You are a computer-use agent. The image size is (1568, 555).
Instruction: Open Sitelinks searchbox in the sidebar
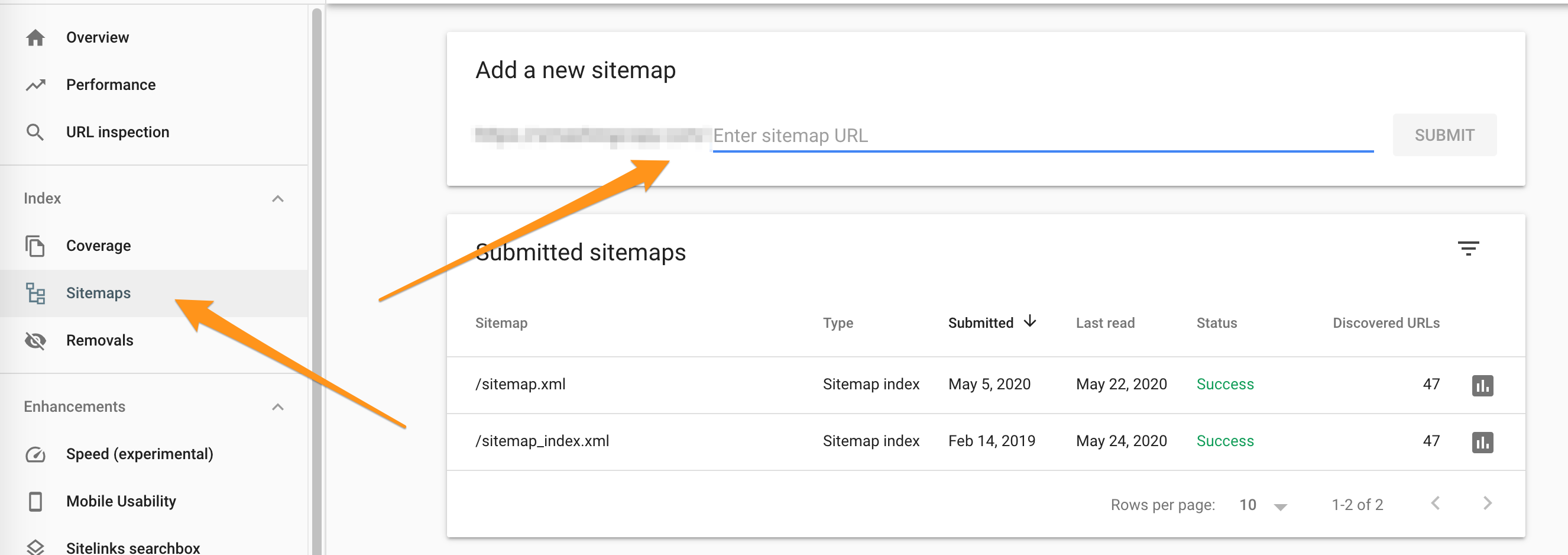pos(132,547)
